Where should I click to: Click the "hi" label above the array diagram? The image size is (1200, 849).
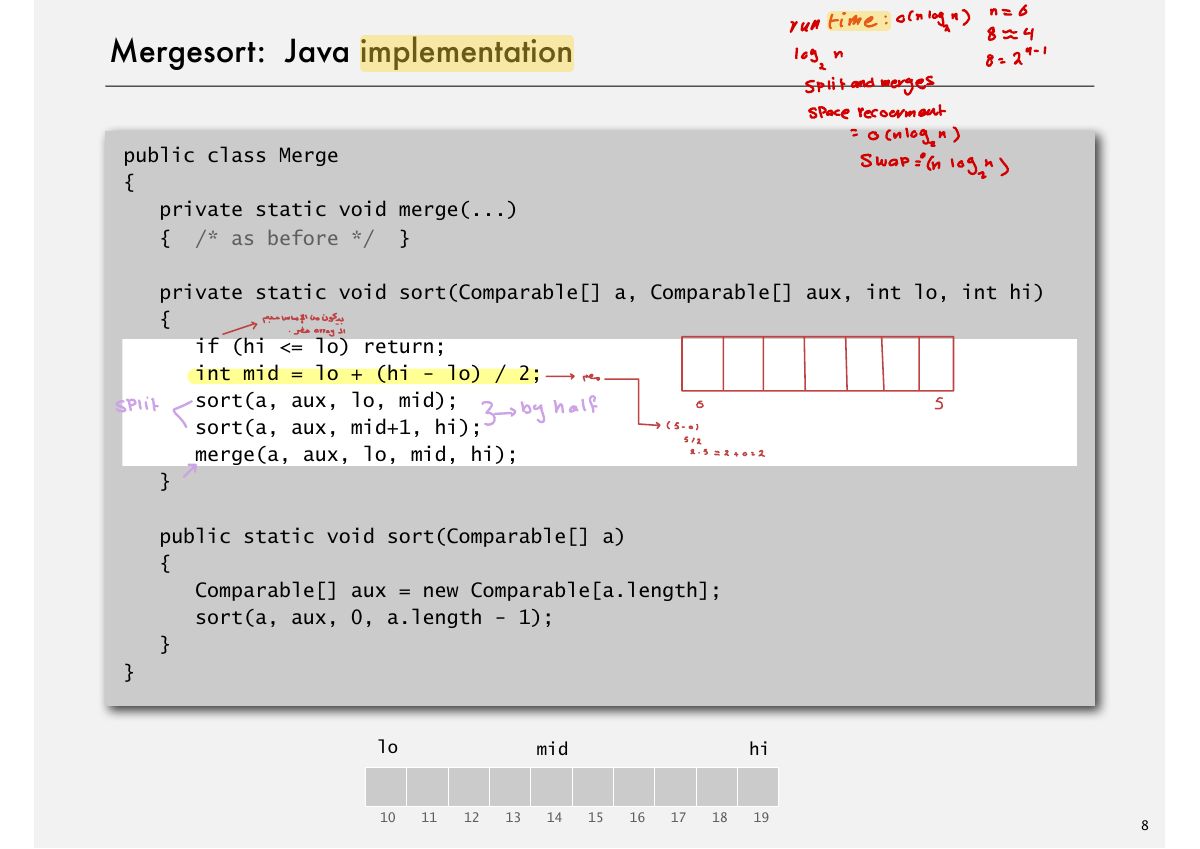pos(759,748)
